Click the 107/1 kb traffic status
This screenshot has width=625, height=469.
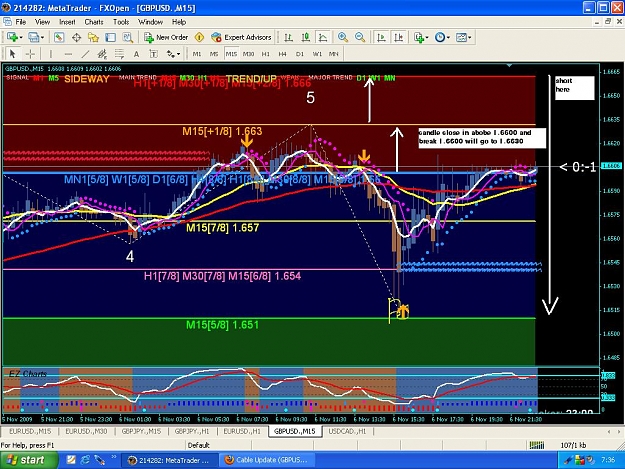coord(573,445)
